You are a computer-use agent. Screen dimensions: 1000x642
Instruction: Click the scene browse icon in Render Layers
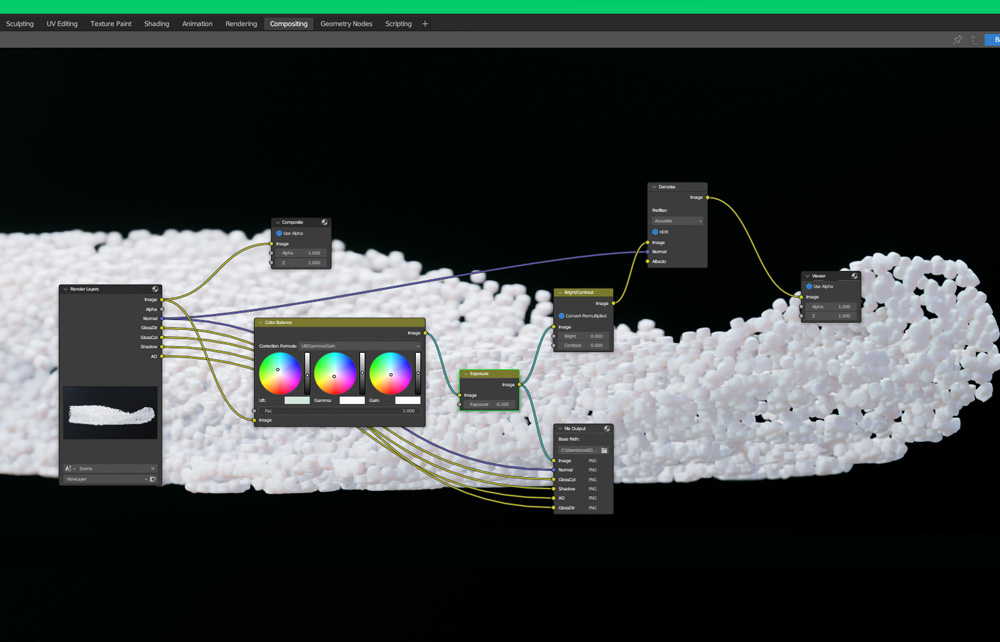(69, 468)
